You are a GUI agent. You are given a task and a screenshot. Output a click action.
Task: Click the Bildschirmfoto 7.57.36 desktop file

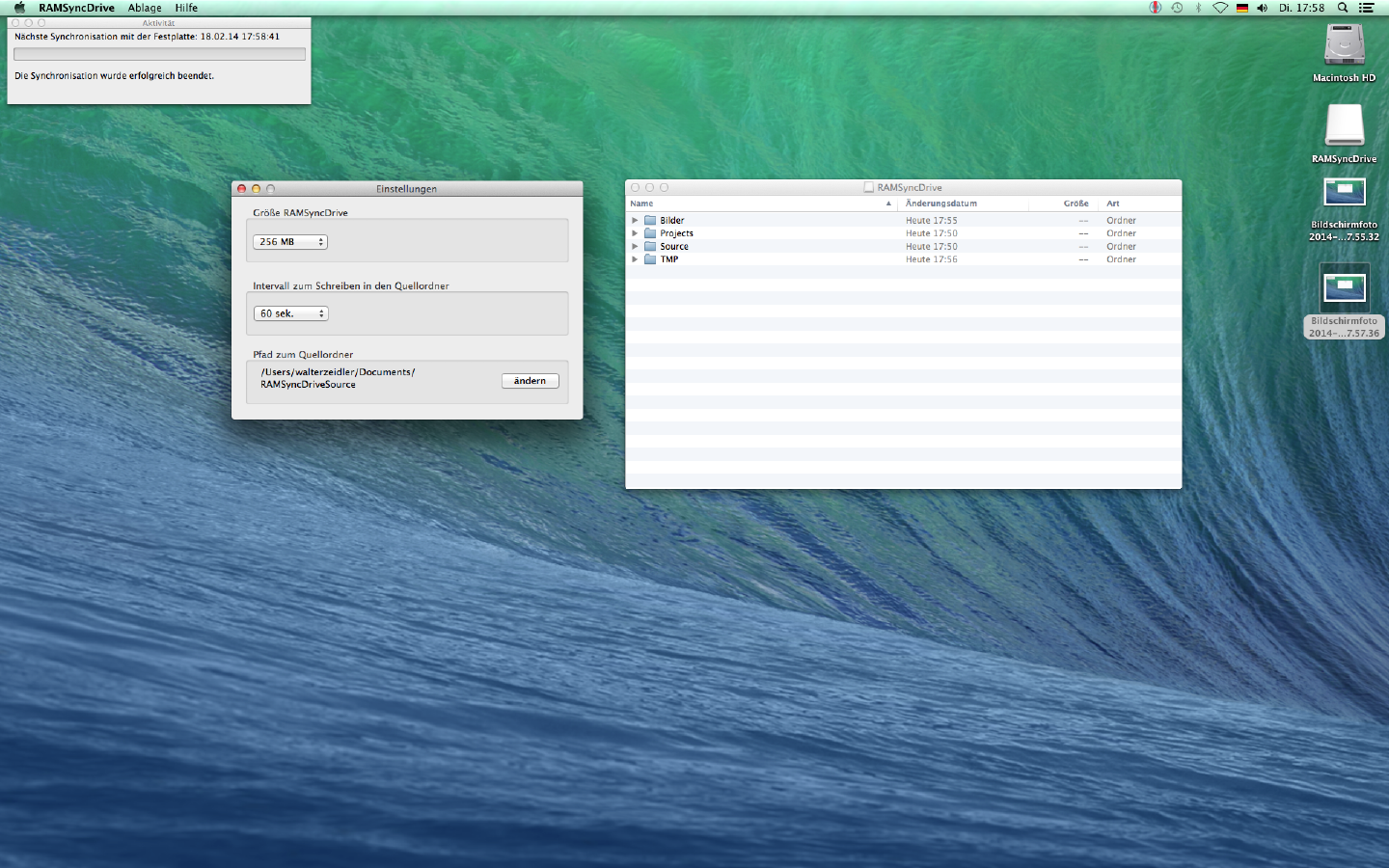click(x=1344, y=287)
